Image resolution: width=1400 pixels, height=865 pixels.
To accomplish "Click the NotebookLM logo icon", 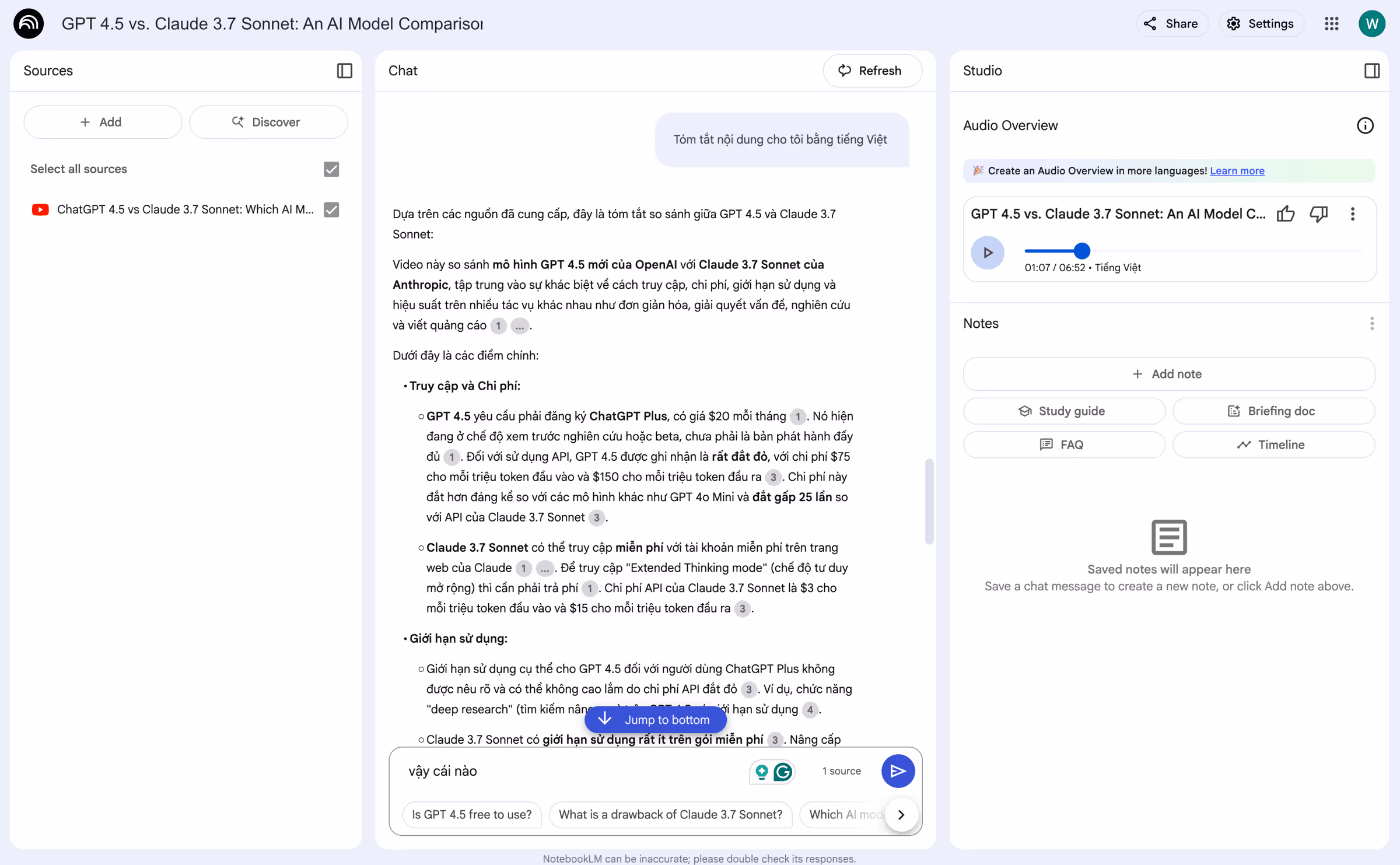I will pyautogui.click(x=28, y=24).
